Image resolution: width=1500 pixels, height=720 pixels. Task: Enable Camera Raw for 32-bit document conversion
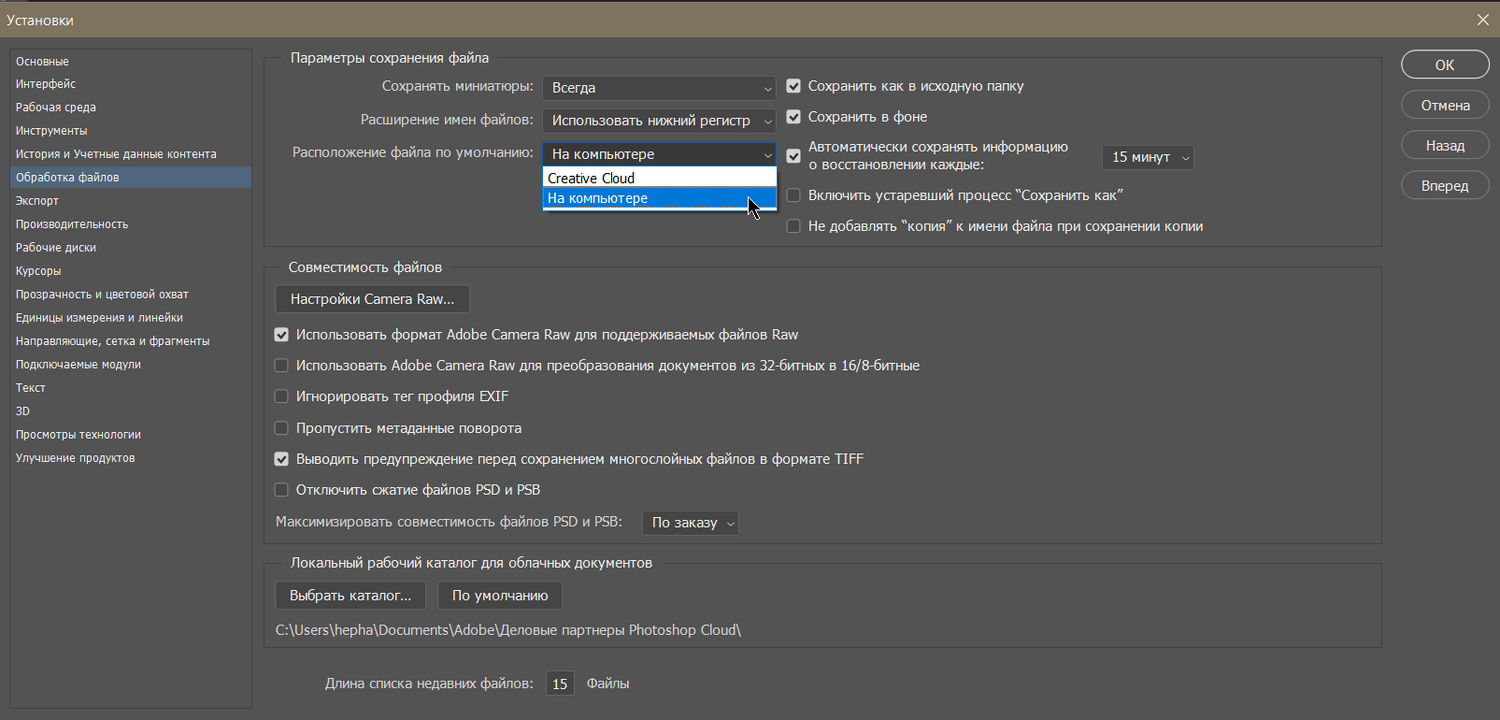(282, 366)
